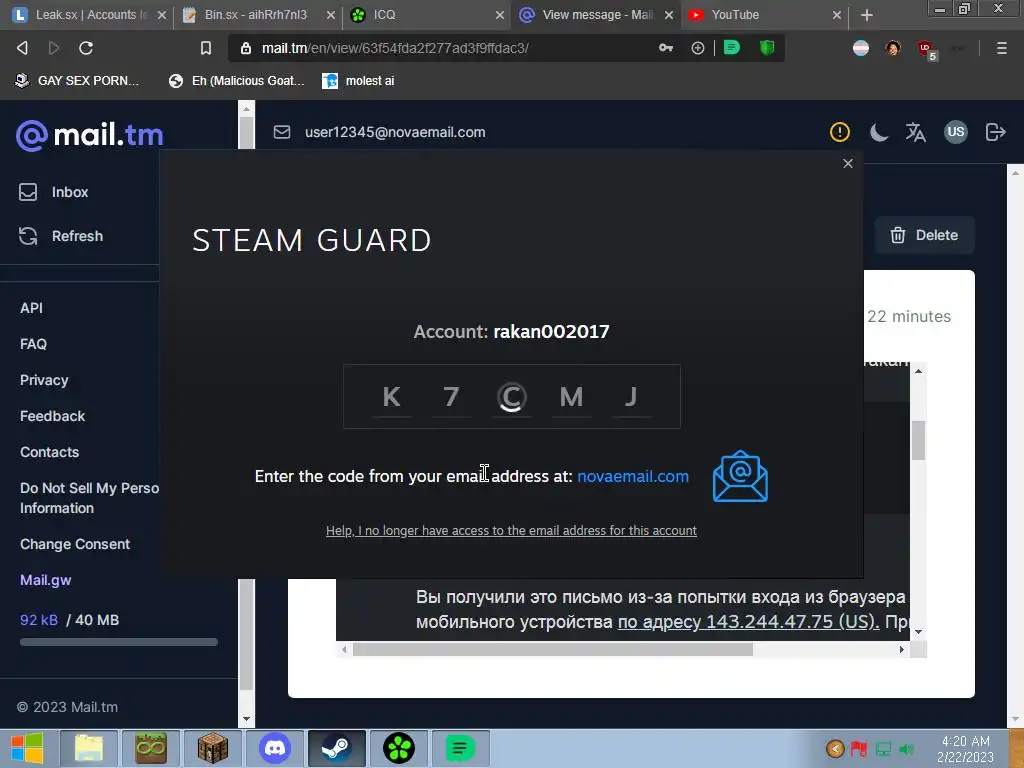Open the Mail.gw link

[45, 580]
